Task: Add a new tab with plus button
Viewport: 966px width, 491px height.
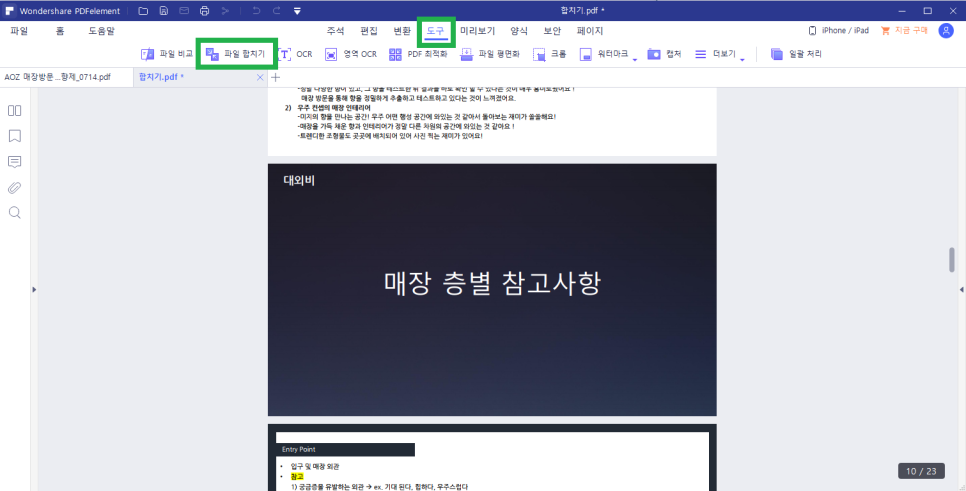Action: coord(275,78)
